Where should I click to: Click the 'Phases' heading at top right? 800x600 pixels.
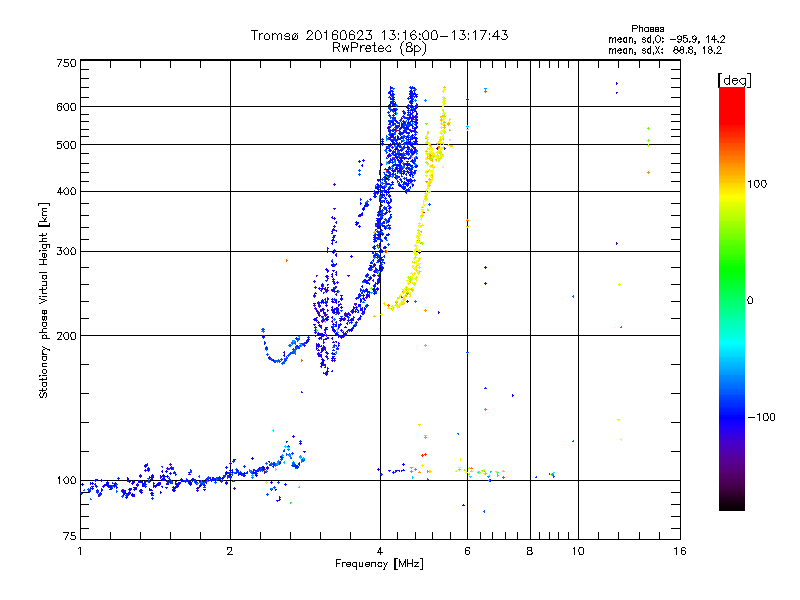pyautogui.click(x=647, y=29)
